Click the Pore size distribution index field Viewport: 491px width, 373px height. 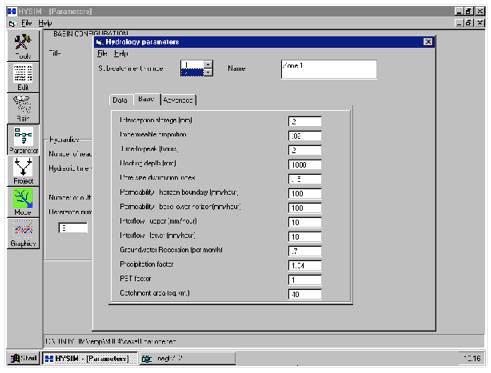coord(305,179)
